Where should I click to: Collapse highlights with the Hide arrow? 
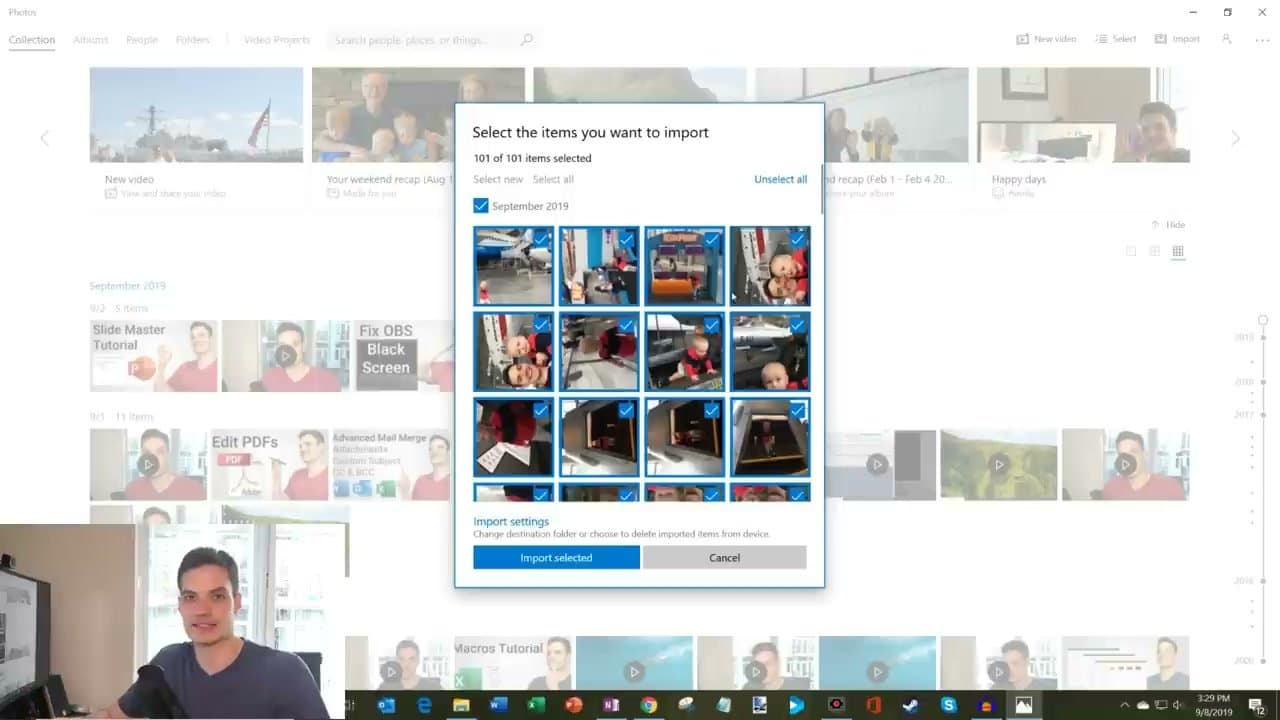(x=1168, y=225)
